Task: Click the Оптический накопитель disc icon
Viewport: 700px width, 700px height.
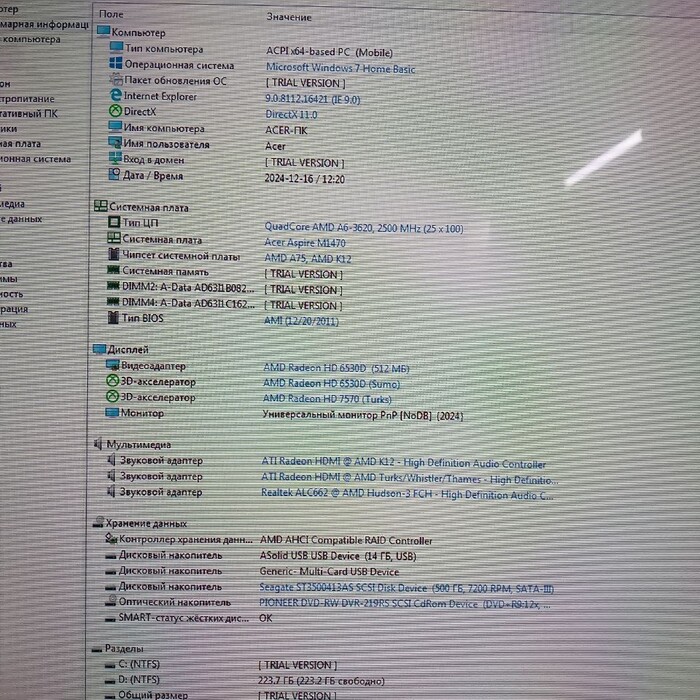Action: [x=110, y=601]
